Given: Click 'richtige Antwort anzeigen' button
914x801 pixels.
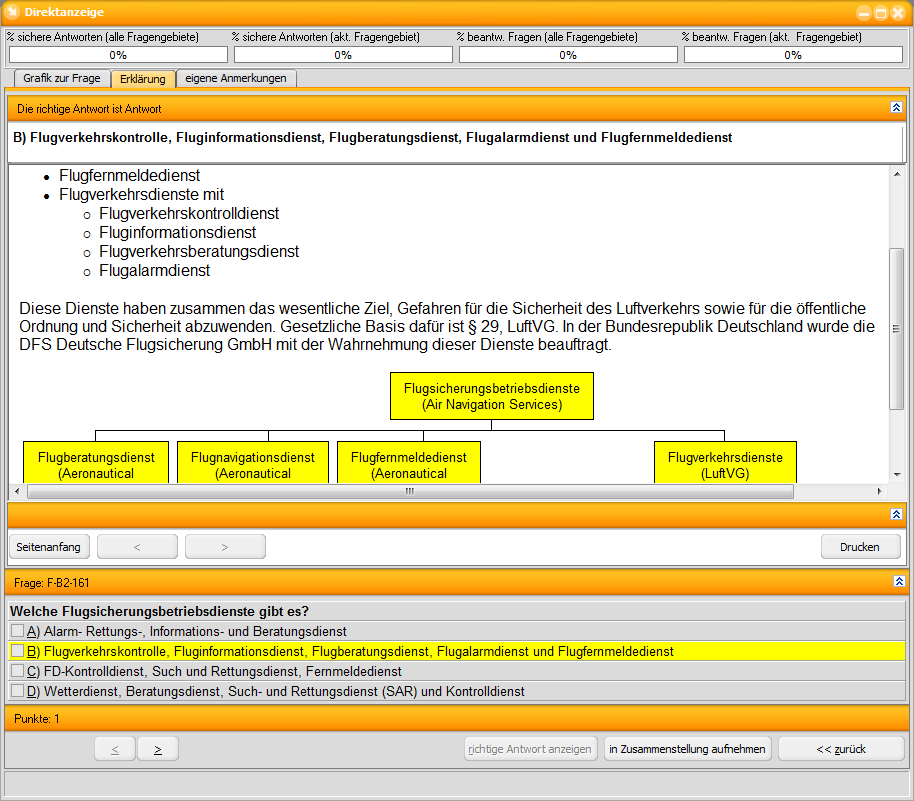Looking at the screenshot, I should 530,749.
